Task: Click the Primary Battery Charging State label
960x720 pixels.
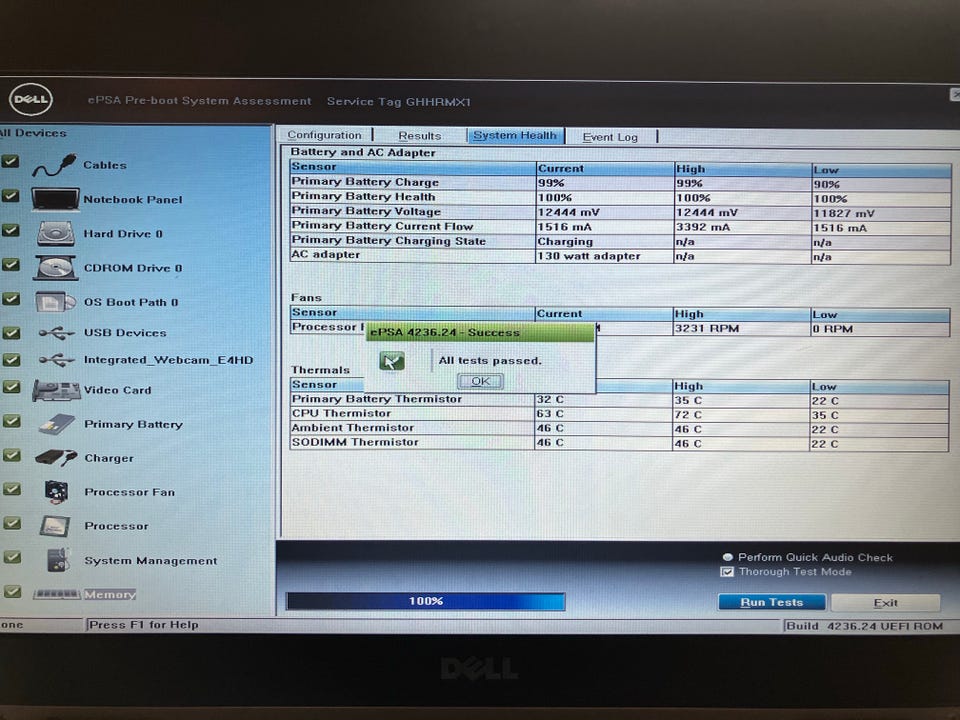Action: (x=389, y=241)
